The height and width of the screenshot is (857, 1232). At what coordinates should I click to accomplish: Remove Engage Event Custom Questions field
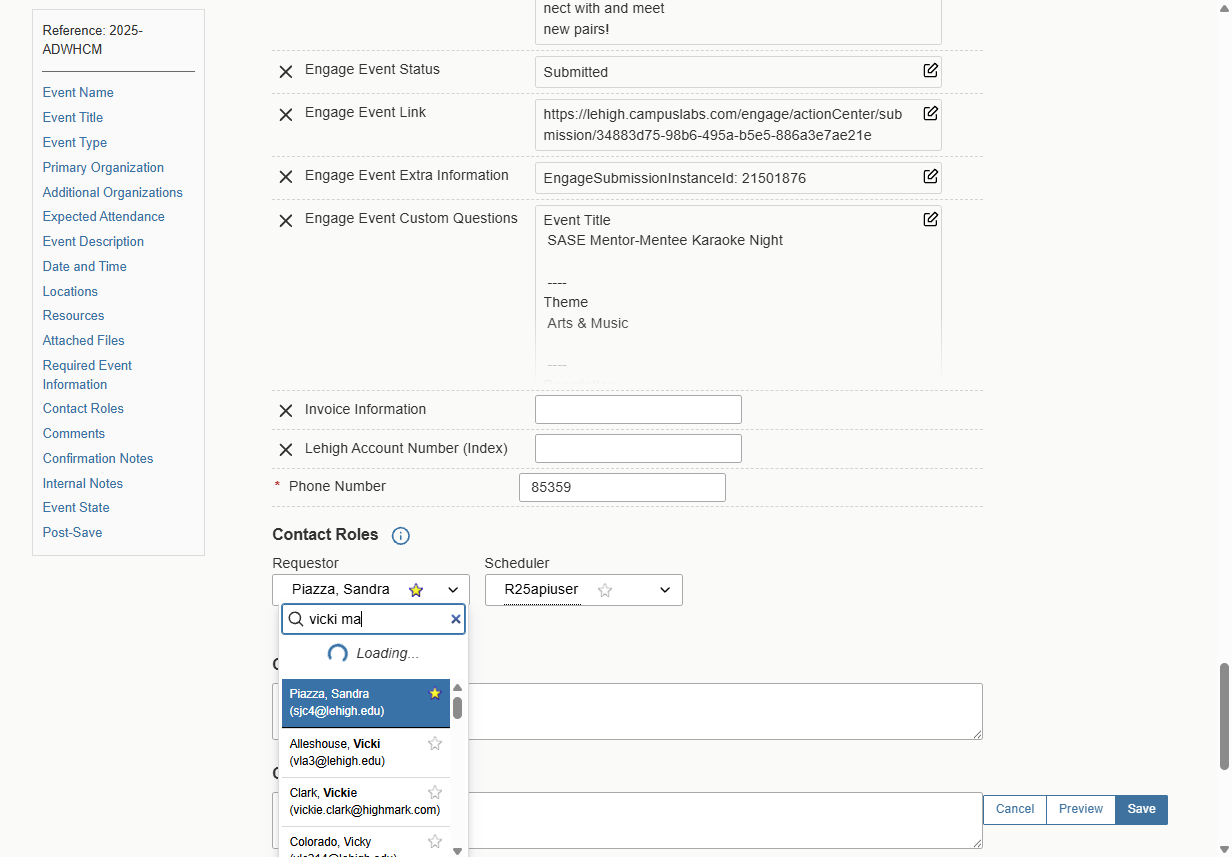(285, 220)
